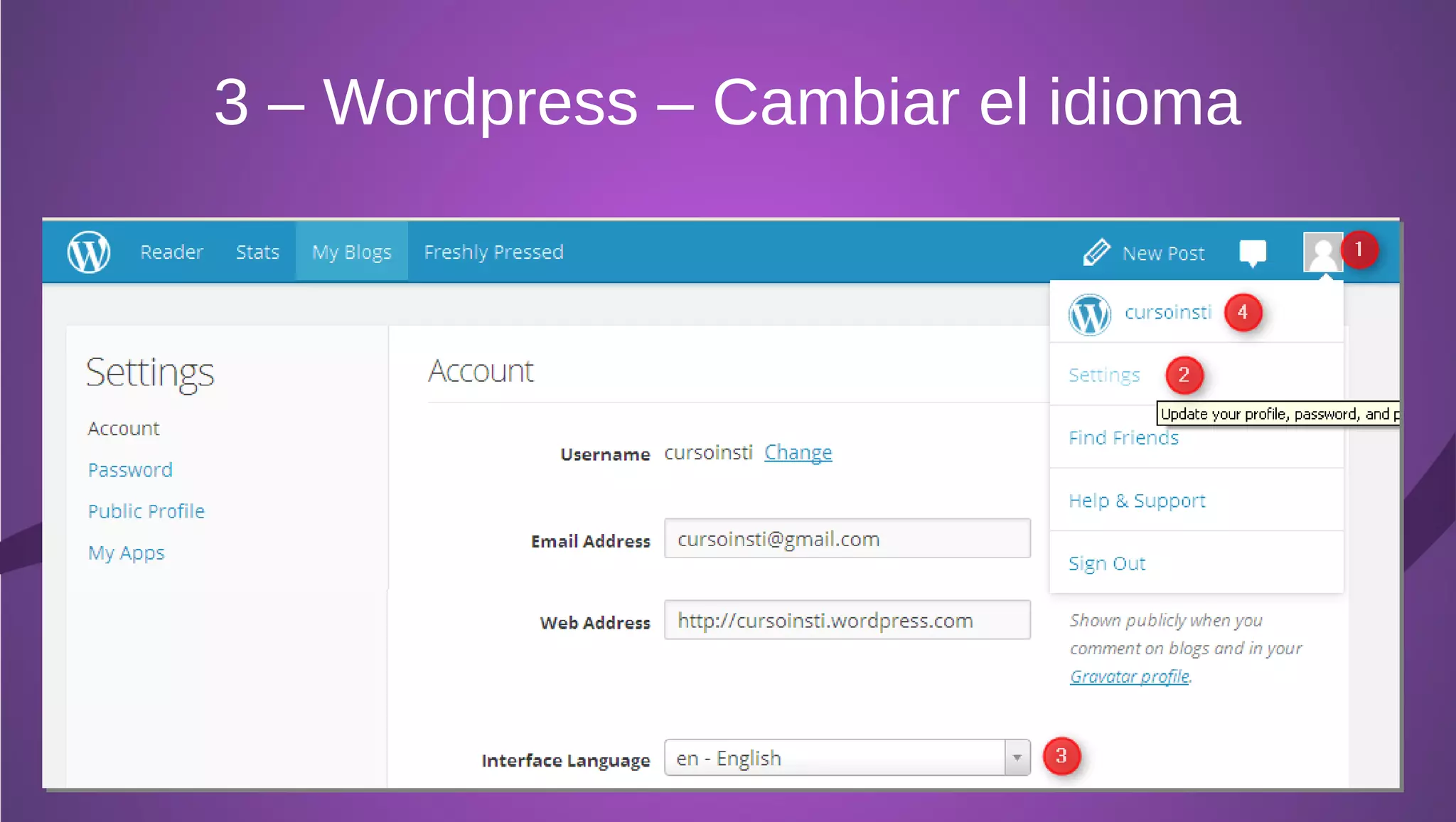This screenshot has width=1456, height=822.
Task: Click the WordPress logo beside cursoinsti in the menu
Action: [1090, 314]
